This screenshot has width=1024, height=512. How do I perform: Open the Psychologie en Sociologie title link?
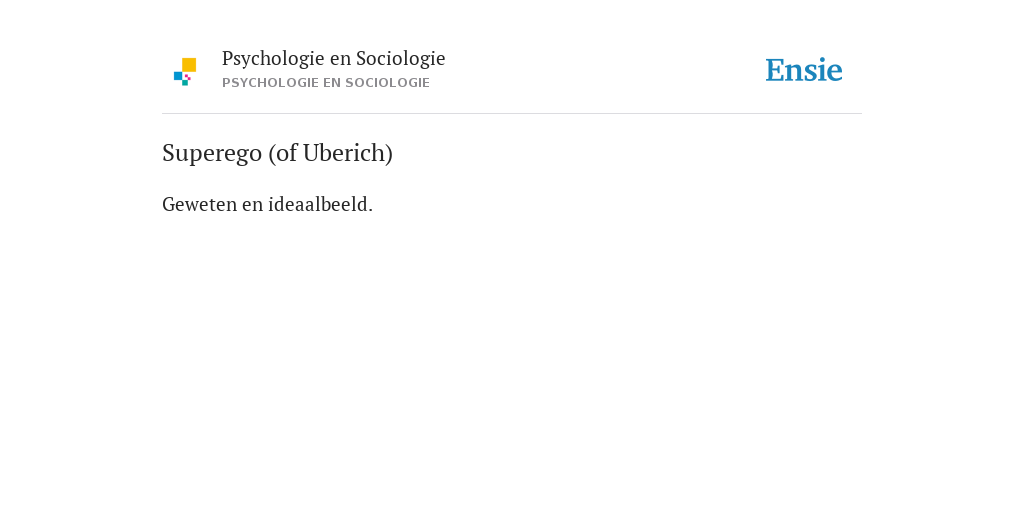click(333, 59)
